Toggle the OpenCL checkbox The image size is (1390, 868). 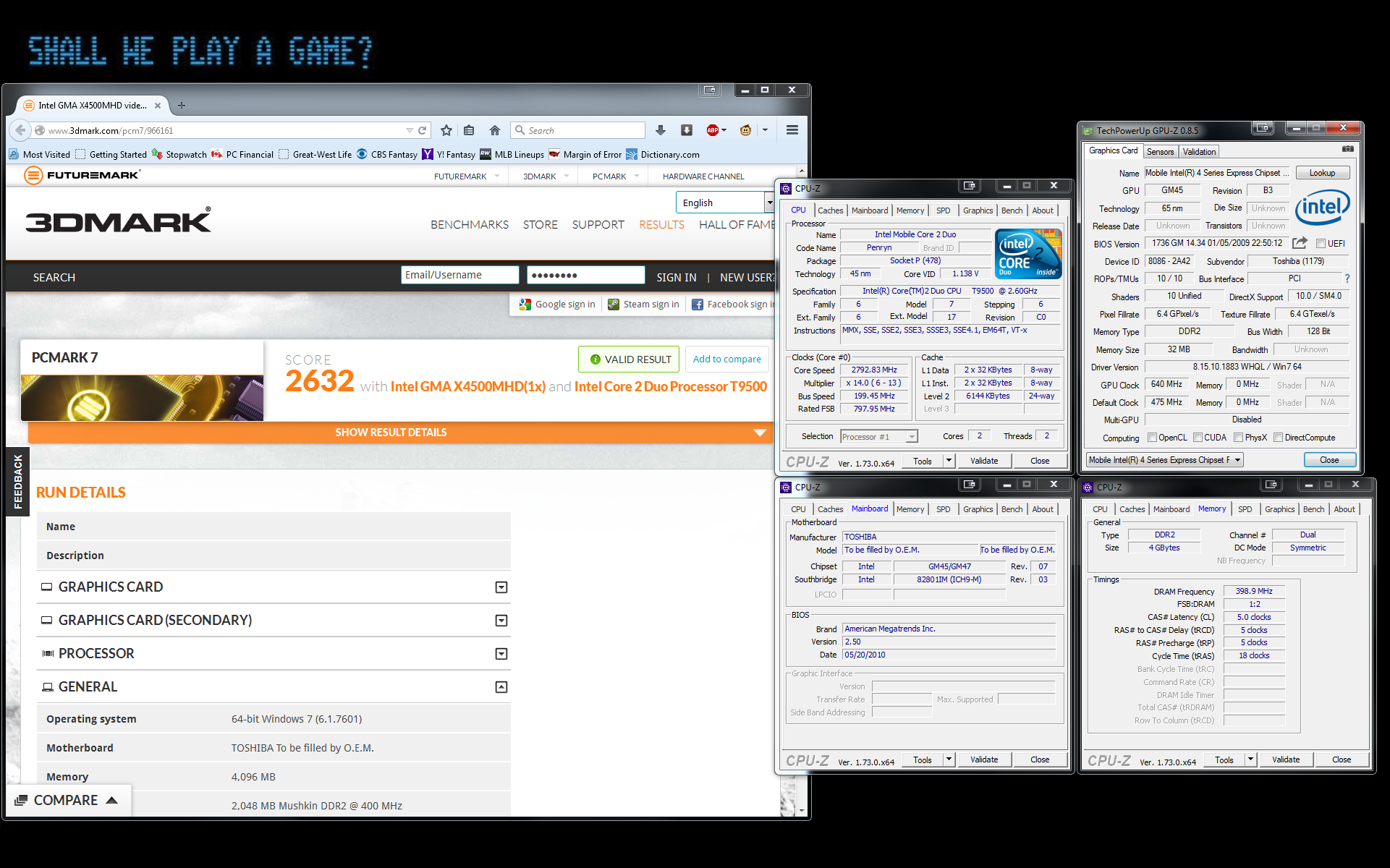coord(1153,438)
